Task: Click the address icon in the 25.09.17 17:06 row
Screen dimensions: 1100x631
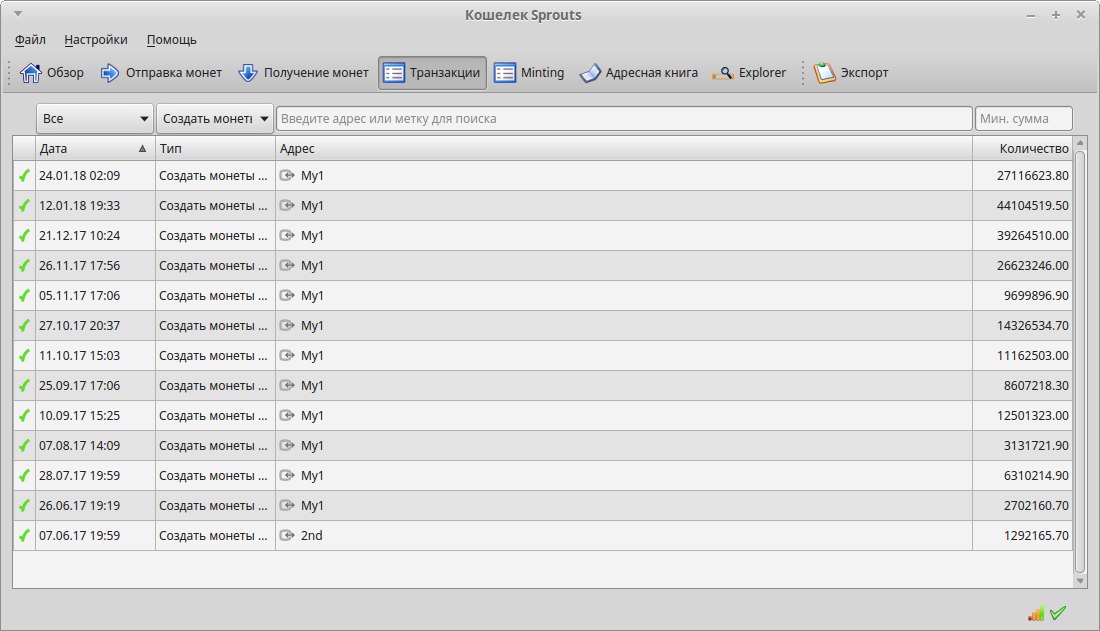Action: [x=286, y=385]
